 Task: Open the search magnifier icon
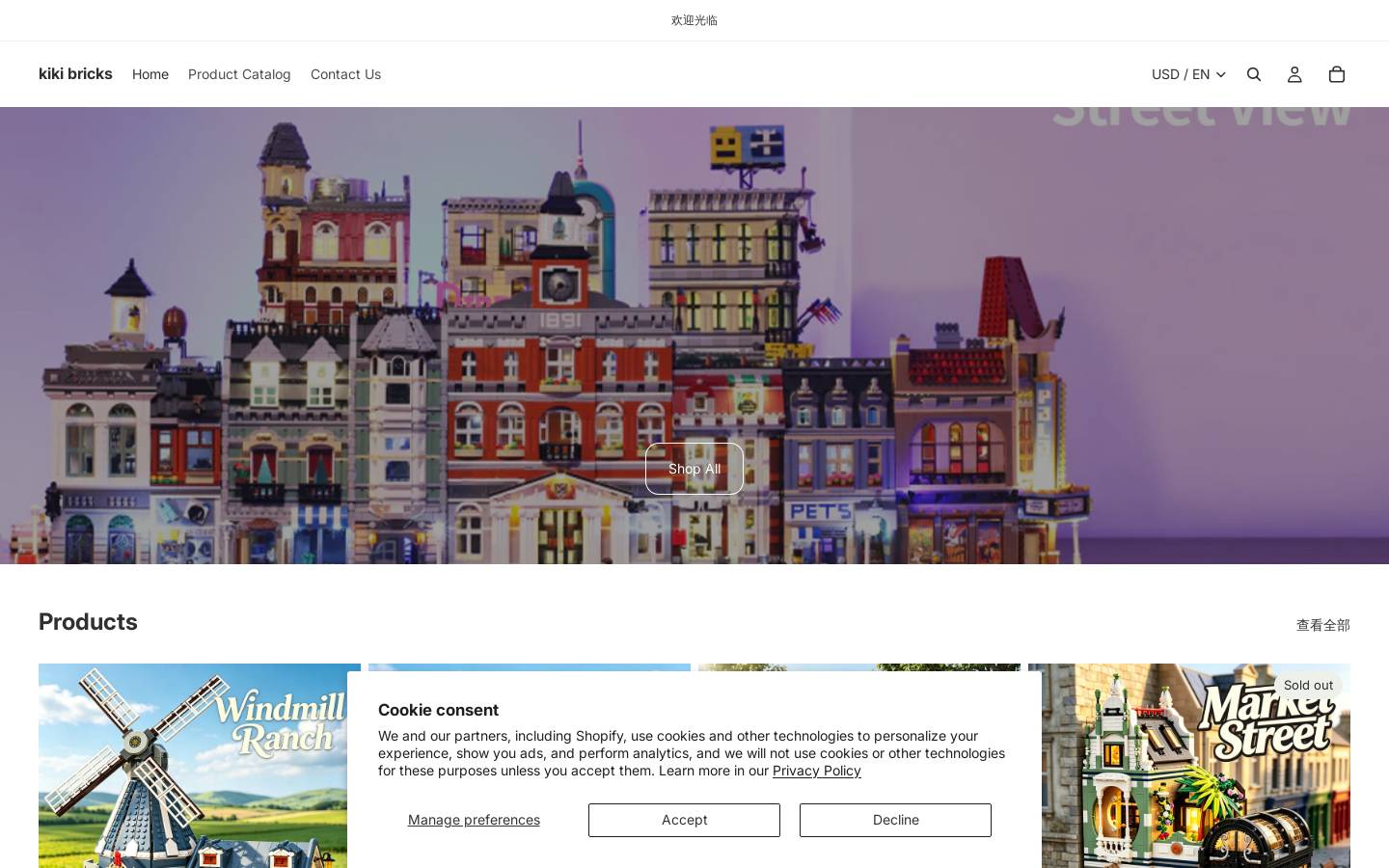(x=1254, y=74)
